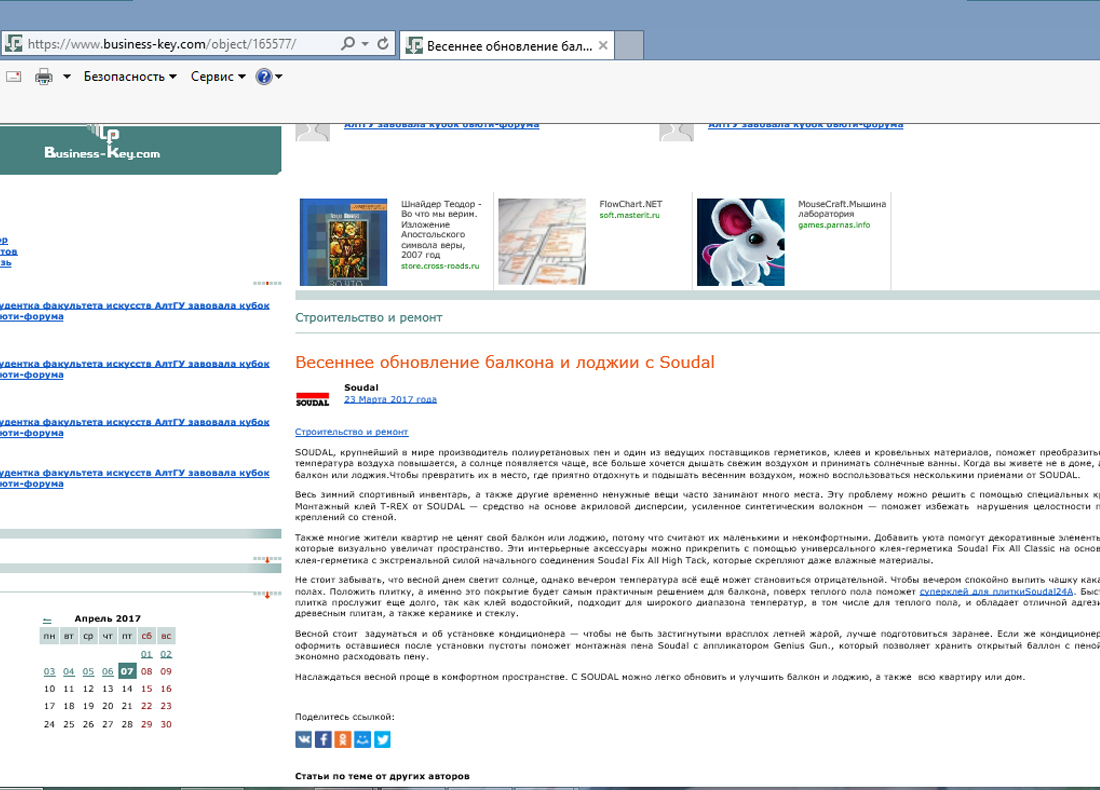1100x790 pixels.
Task: Expand the print options dropdown arrow
Action: coord(67,76)
